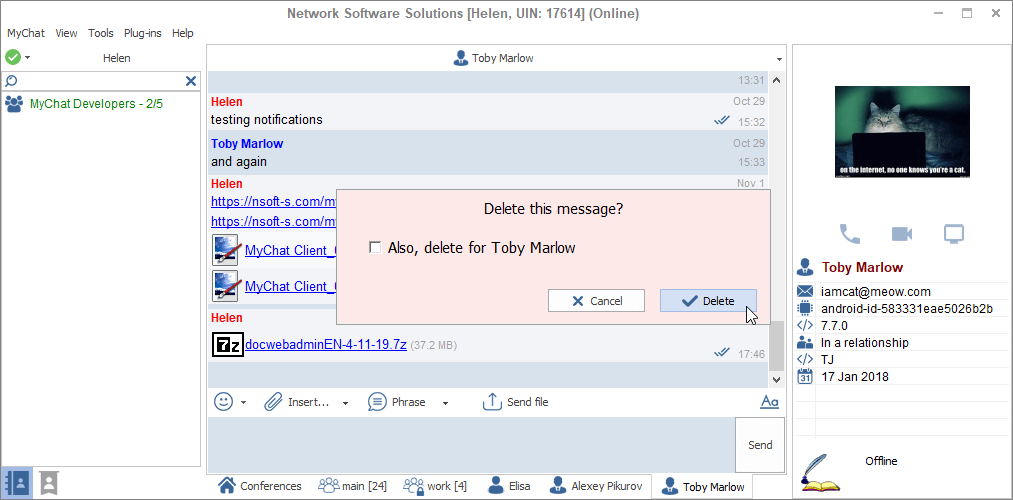Viewport: 1013px width, 500px height.
Task: Expand the Insert dropdown arrow
Action: 345,403
